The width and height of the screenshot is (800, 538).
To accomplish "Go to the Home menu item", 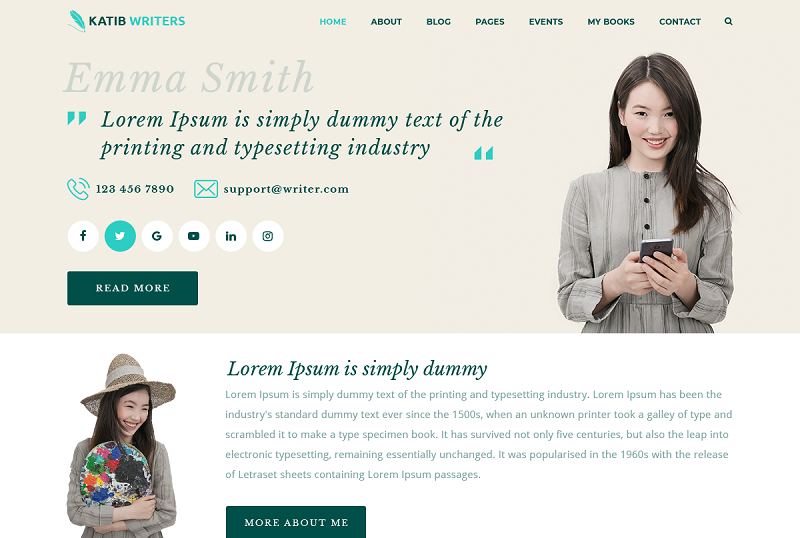I will pyautogui.click(x=333, y=21).
